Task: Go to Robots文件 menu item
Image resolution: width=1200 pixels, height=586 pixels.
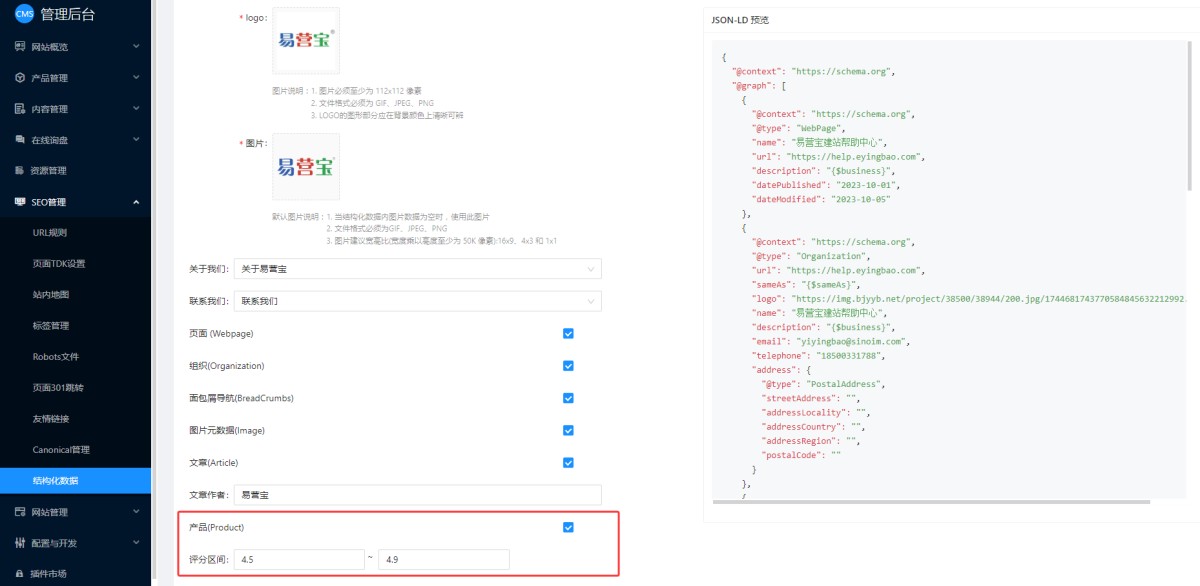Action: click(56, 357)
